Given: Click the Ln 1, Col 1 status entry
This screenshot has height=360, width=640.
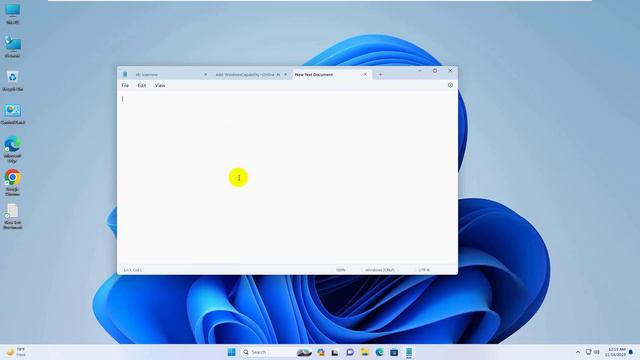Looking at the screenshot, I should coord(133,270).
